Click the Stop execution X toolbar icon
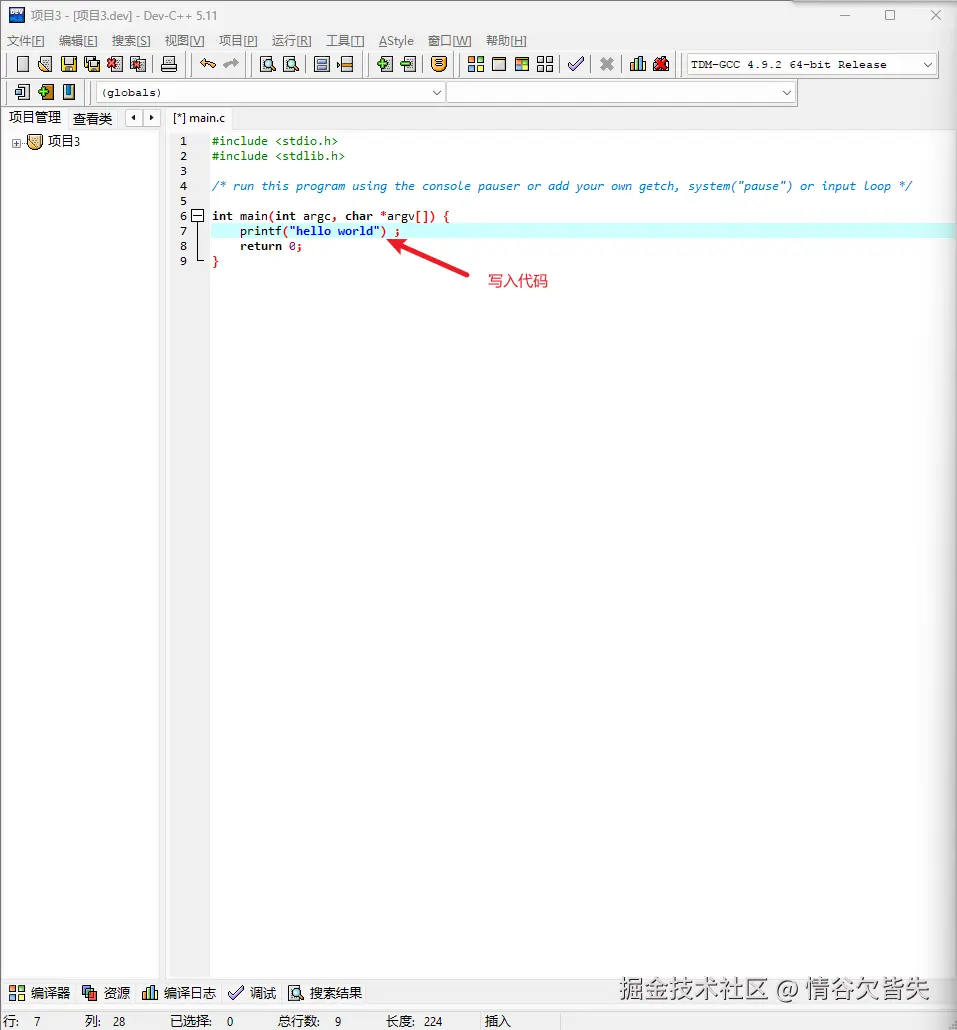 point(607,64)
